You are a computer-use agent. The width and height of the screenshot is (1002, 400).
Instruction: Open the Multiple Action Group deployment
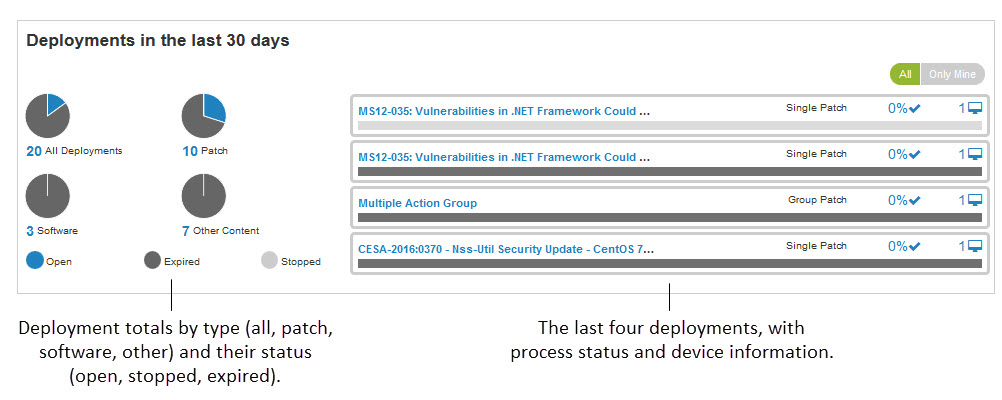(417, 203)
